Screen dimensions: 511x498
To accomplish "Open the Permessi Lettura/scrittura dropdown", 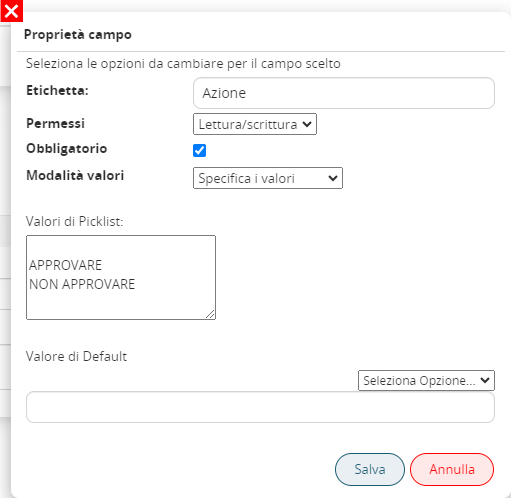I will point(255,124).
